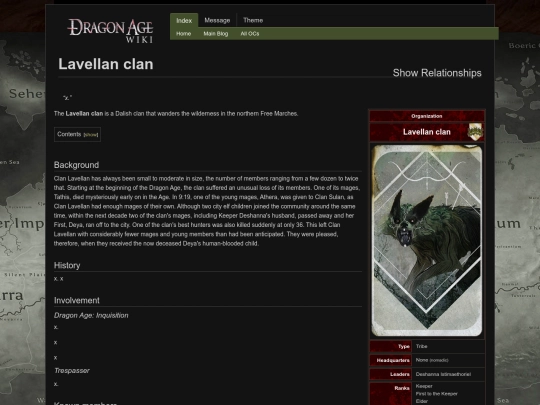The image size is (540, 405).
Task: Switch to the Index tab
Action: pos(184,21)
